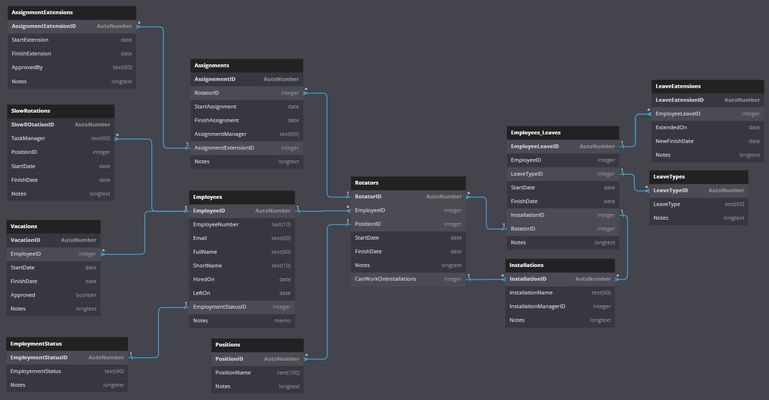The height and width of the screenshot is (400, 769).
Task: Click the StartAssignment field row
Action: click(247, 106)
